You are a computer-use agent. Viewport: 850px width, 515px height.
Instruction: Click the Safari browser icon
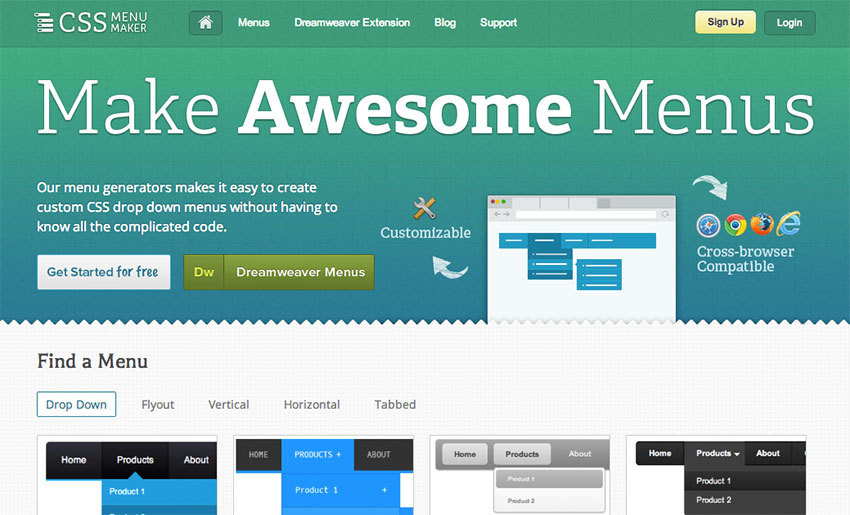point(708,226)
